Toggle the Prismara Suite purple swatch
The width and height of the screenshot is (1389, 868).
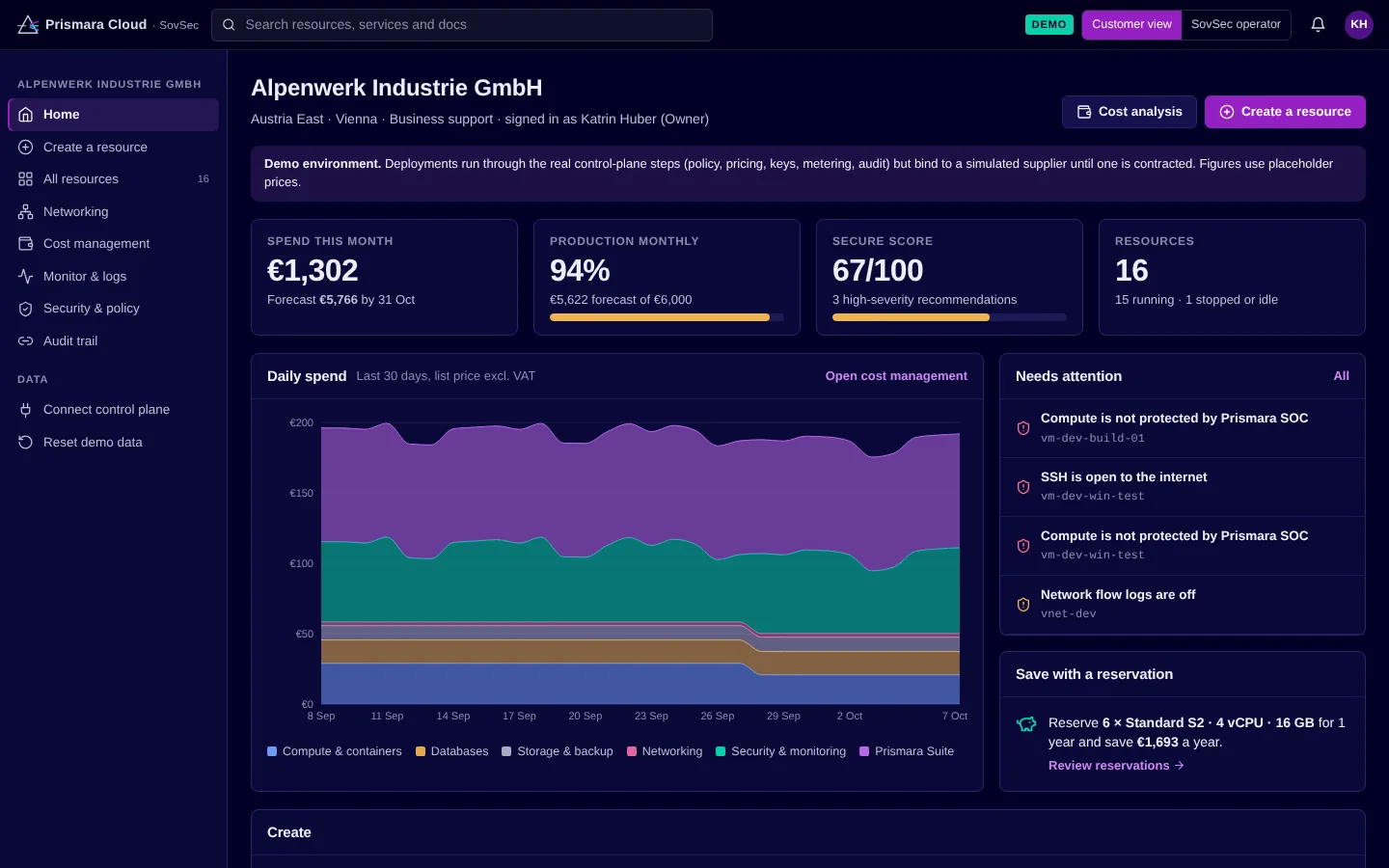pyautogui.click(x=864, y=751)
